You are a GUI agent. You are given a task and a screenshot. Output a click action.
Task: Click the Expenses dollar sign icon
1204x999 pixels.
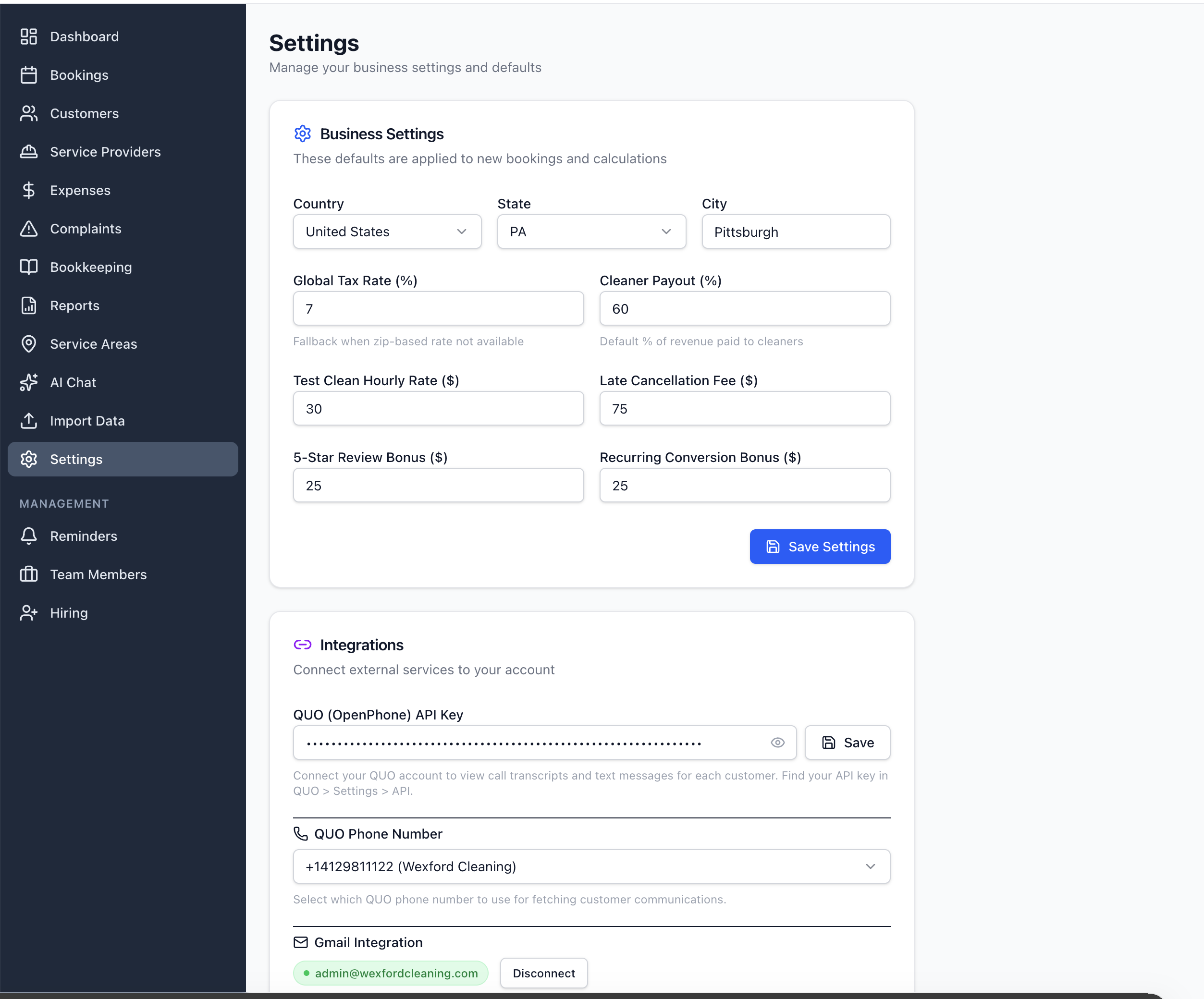point(29,190)
